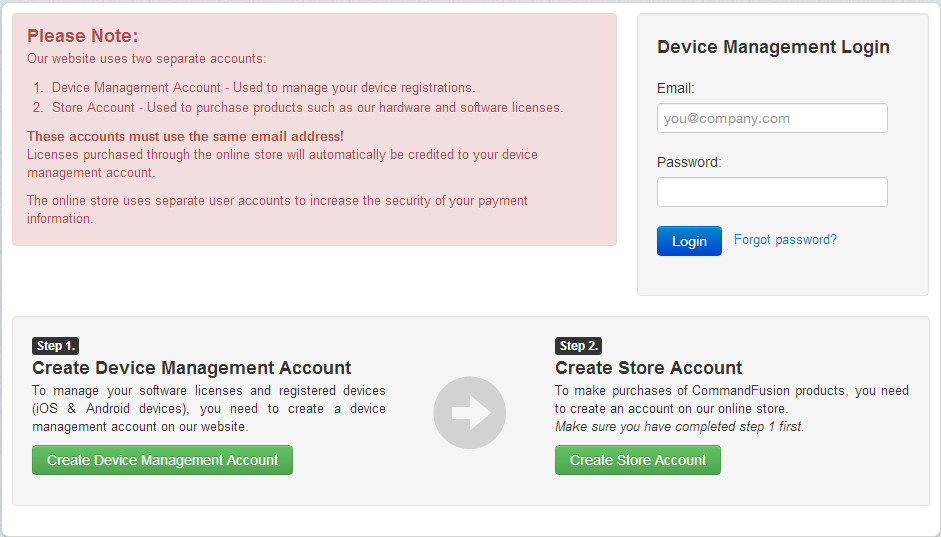Click the Password: label above the field
This screenshot has height=537, width=941.
[689, 162]
